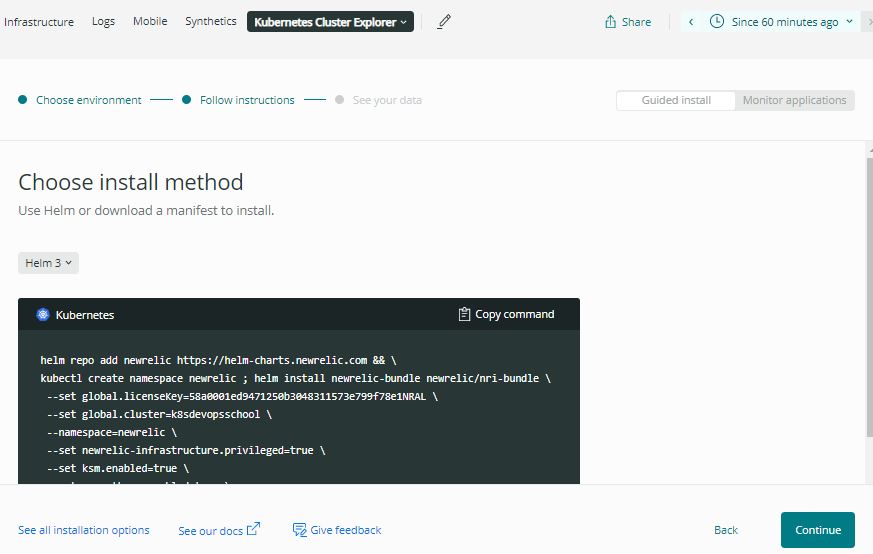
Task: Switch to Monitor applications mode
Action: click(794, 100)
